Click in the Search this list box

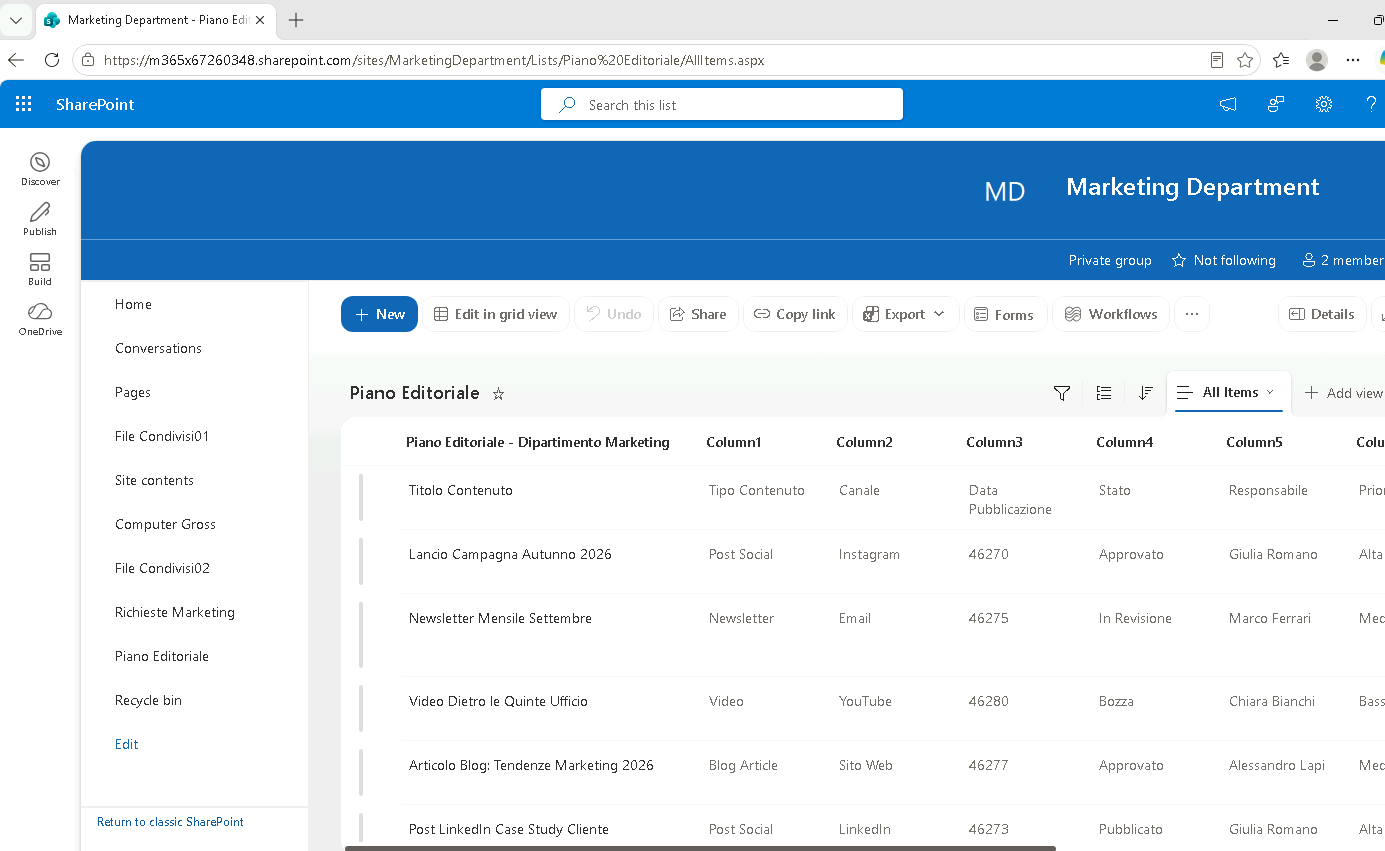pyautogui.click(x=722, y=104)
